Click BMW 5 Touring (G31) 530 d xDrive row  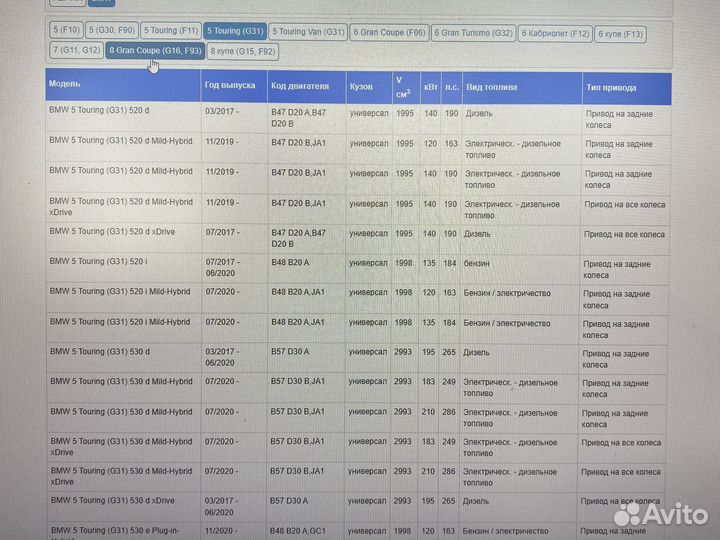point(112,500)
